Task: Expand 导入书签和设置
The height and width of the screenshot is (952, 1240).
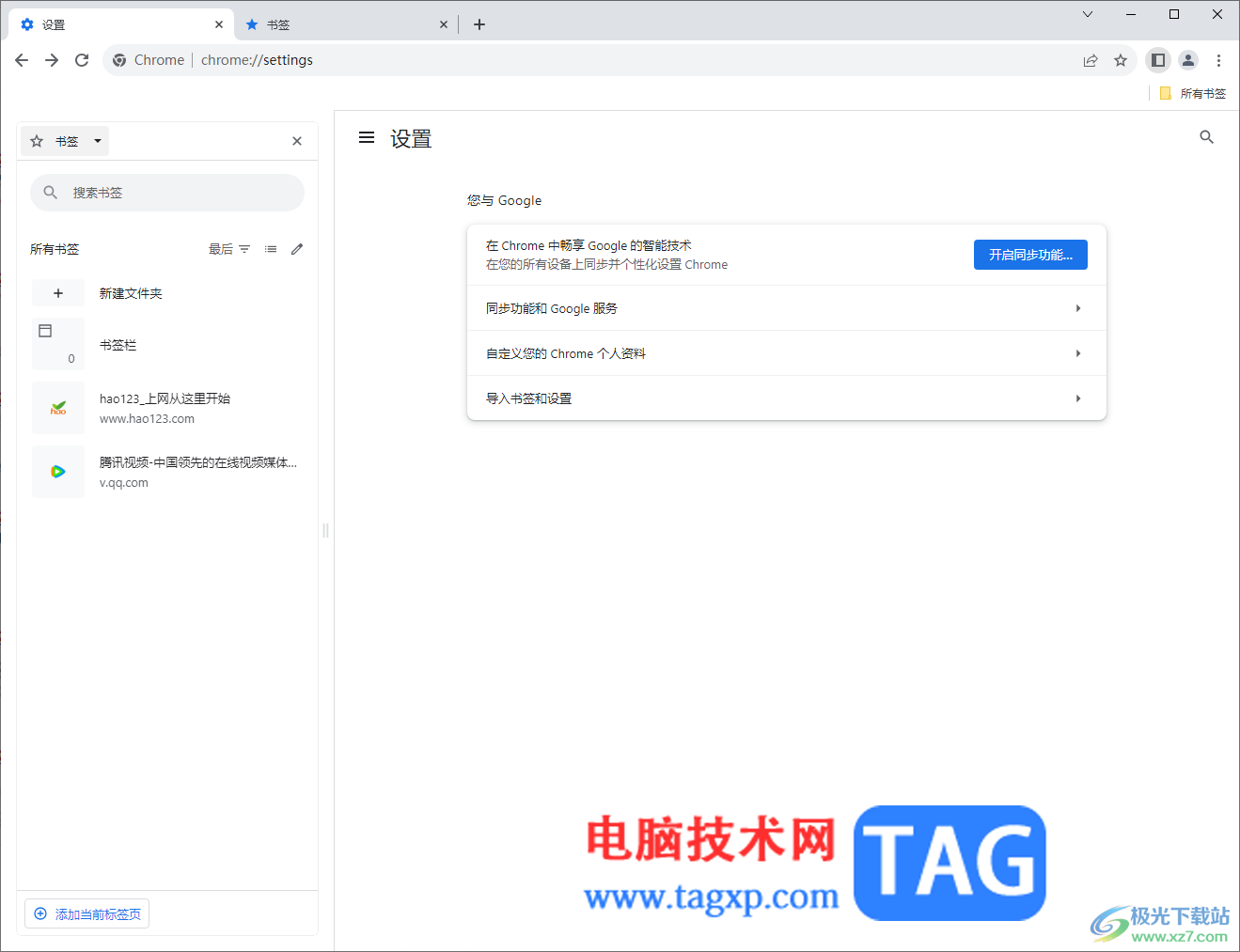Action: 787,398
